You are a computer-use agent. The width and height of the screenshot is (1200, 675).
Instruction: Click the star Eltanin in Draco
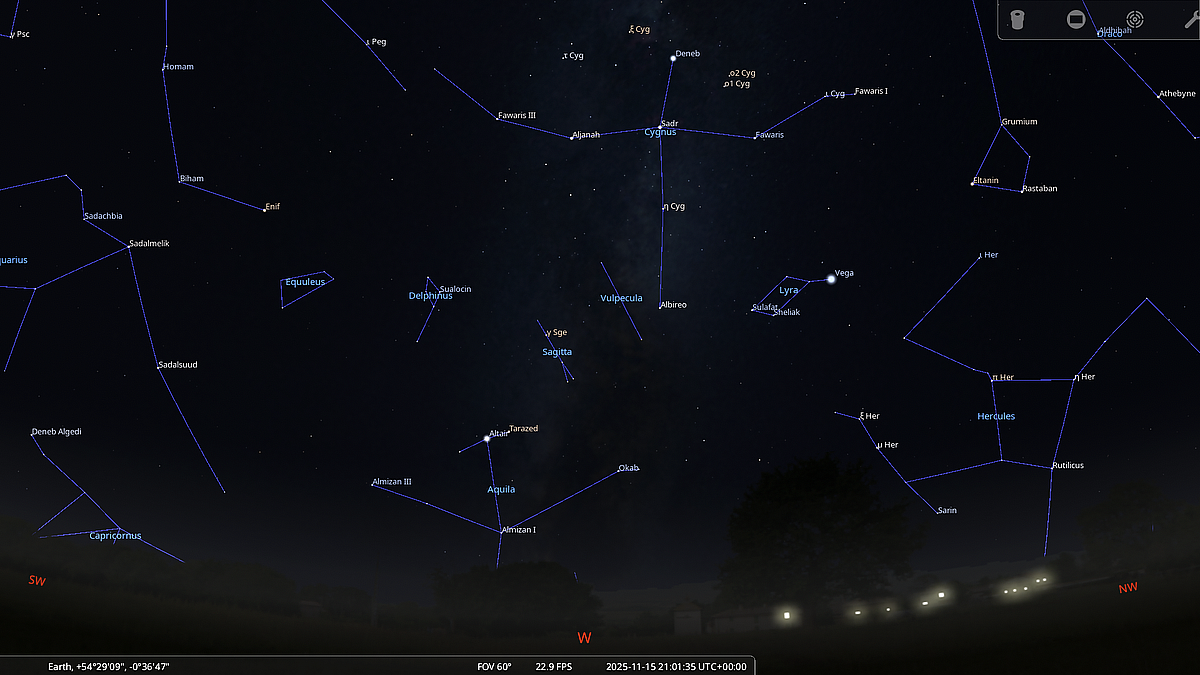972,183
